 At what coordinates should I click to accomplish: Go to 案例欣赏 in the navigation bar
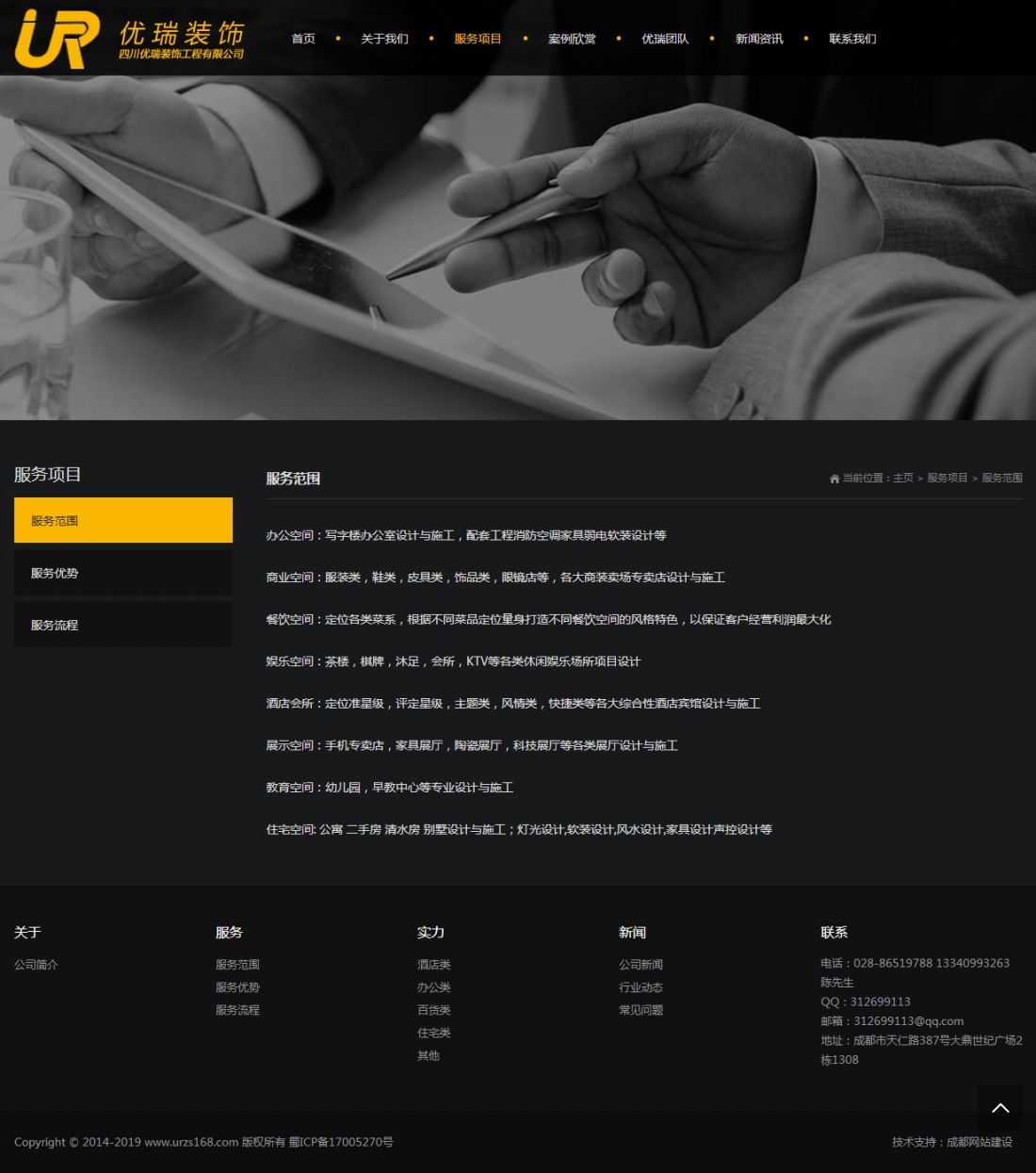click(x=572, y=39)
